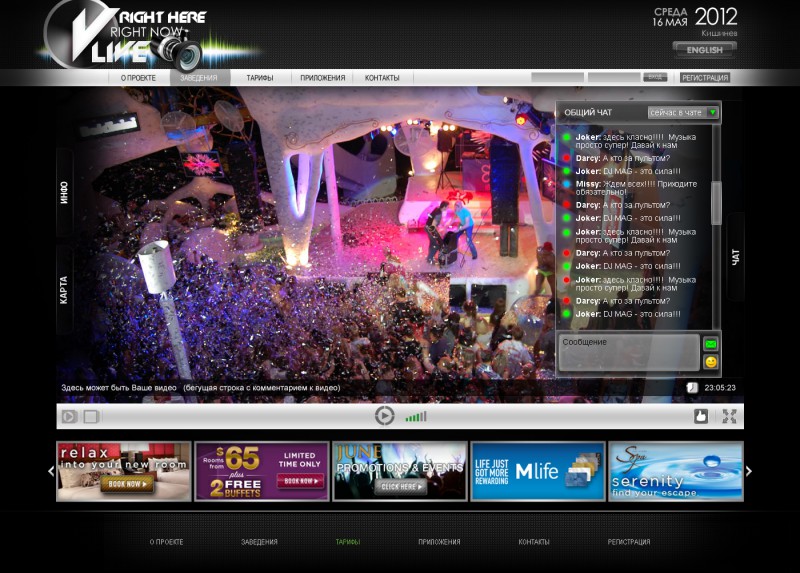This screenshot has width=800, height=573.
Task: Show previous banners with left arrow
Action: click(x=51, y=471)
